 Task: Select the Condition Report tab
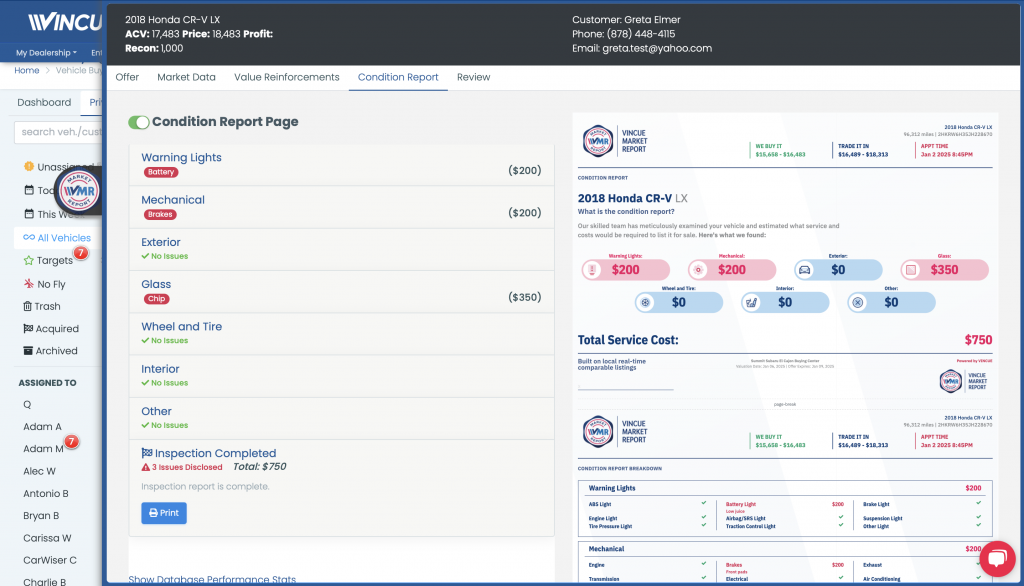[398, 77]
